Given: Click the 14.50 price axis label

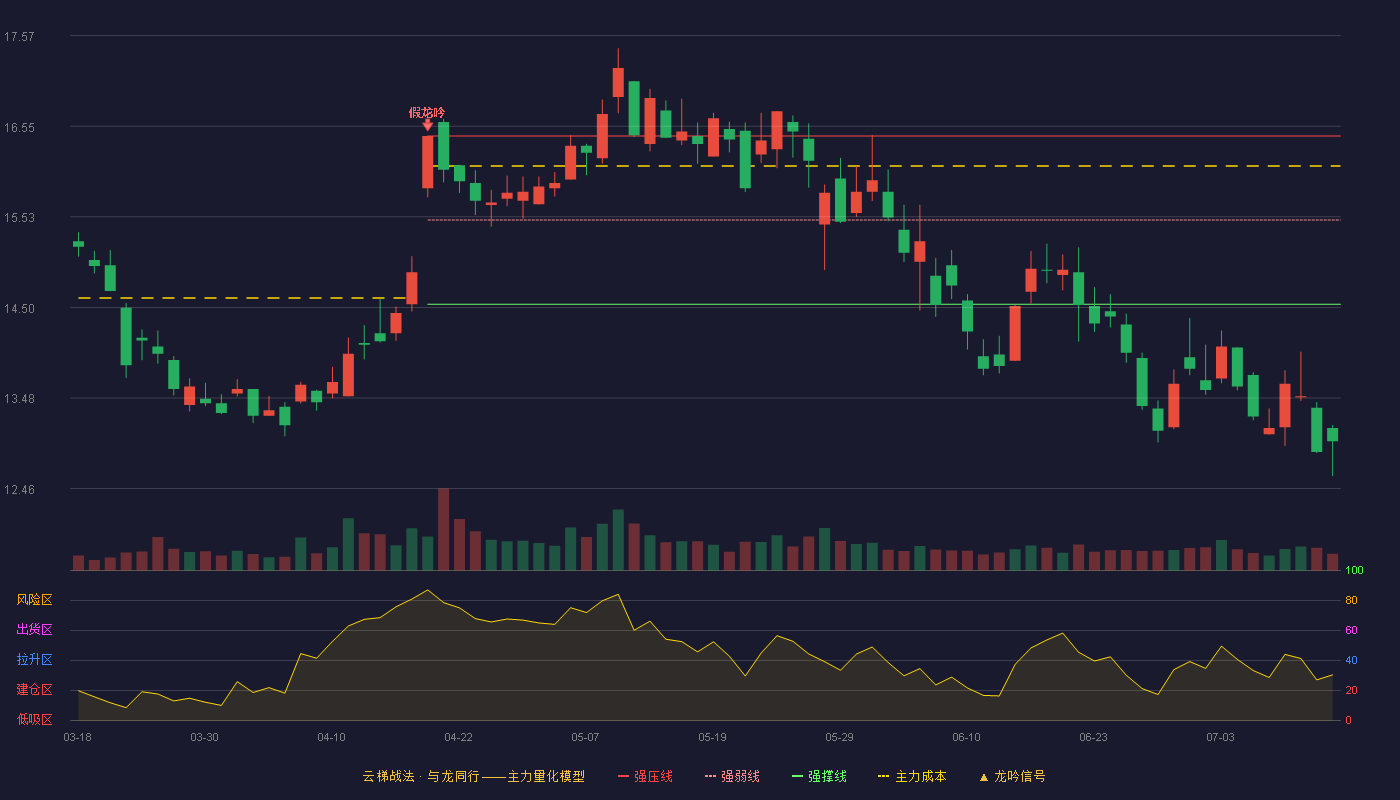Looking at the screenshot, I should 19,309.
